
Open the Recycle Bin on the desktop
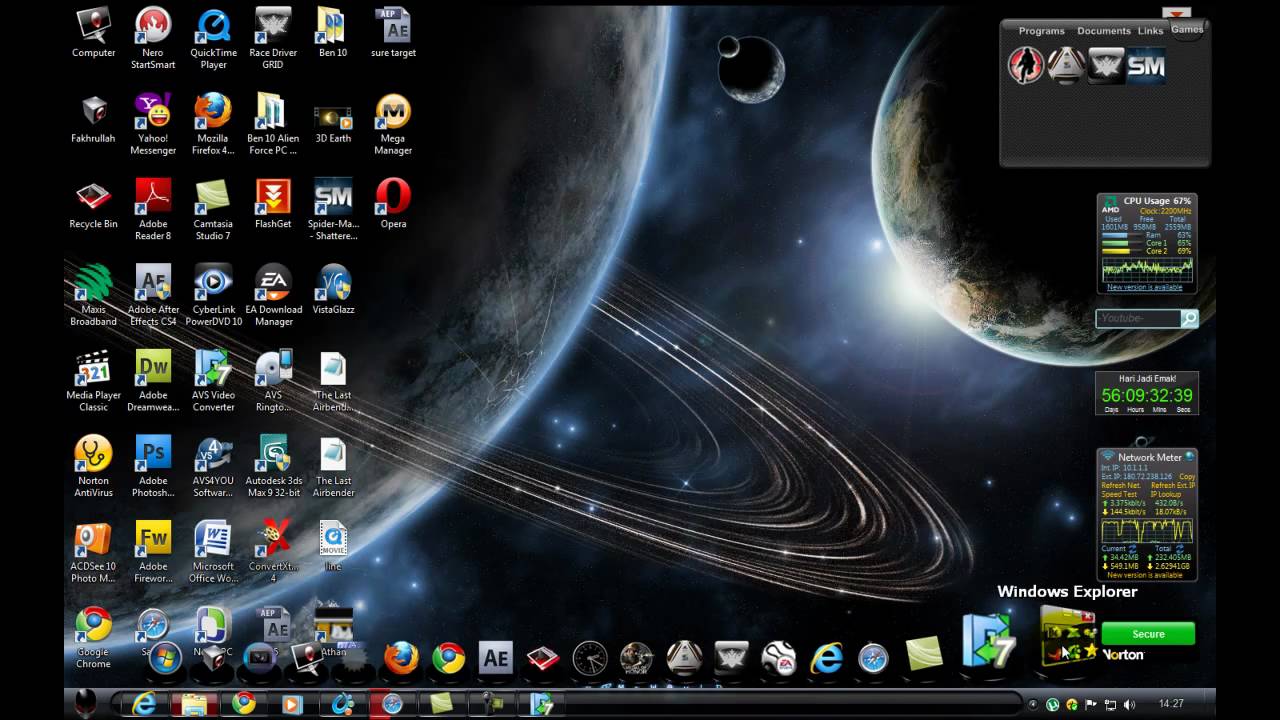click(x=93, y=205)
